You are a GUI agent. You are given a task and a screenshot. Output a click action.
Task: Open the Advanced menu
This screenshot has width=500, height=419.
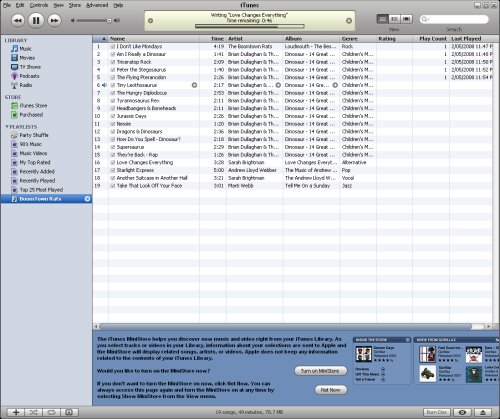click(97, 5)
